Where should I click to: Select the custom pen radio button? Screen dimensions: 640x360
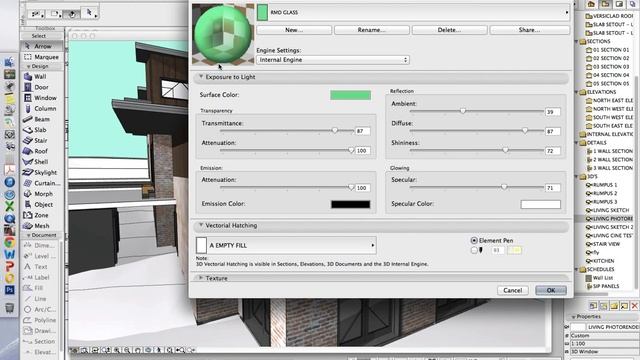[474, 250]
